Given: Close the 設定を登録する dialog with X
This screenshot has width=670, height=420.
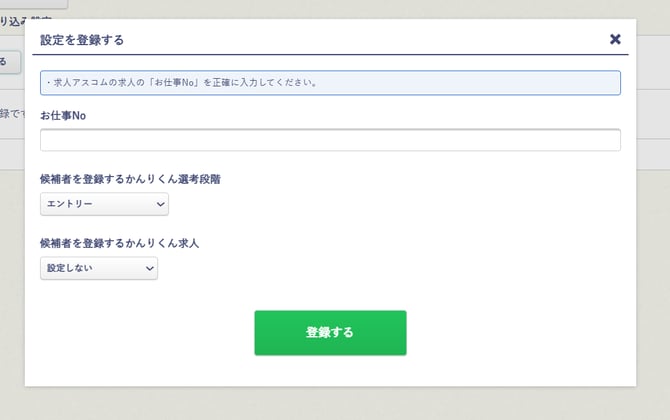Looking at the screenshot, I should (x=615, y=39).
